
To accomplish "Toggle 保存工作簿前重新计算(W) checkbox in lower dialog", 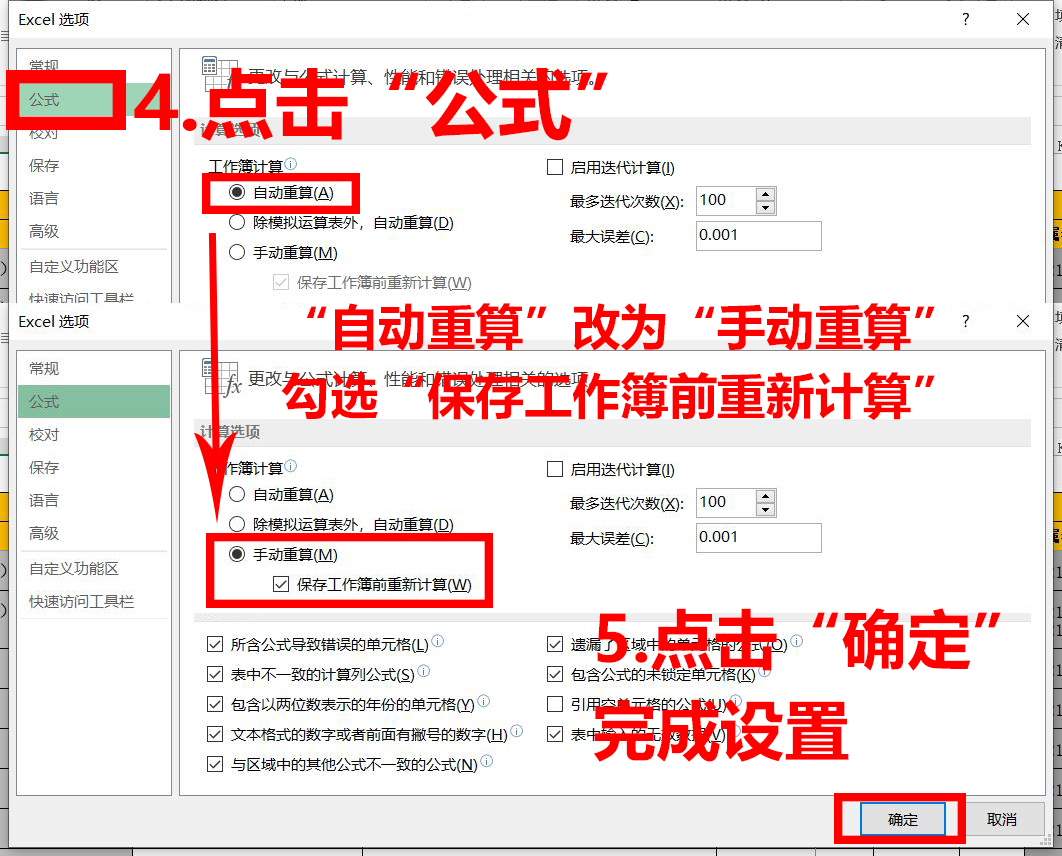I will 280,584.
